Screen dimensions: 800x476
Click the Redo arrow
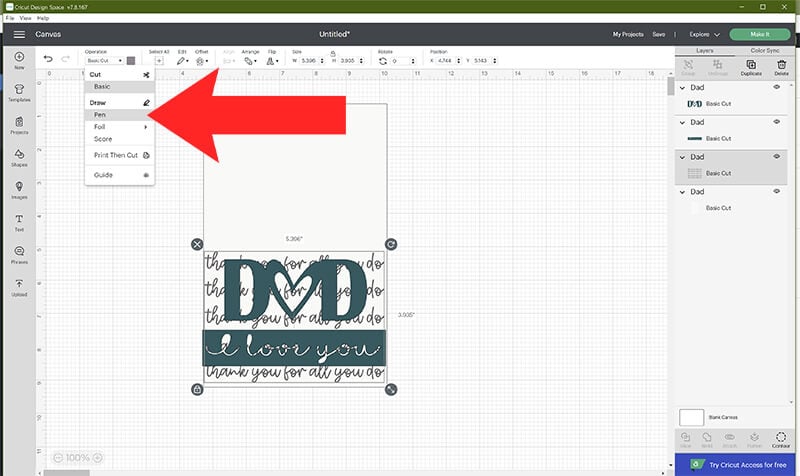[65, 59]
